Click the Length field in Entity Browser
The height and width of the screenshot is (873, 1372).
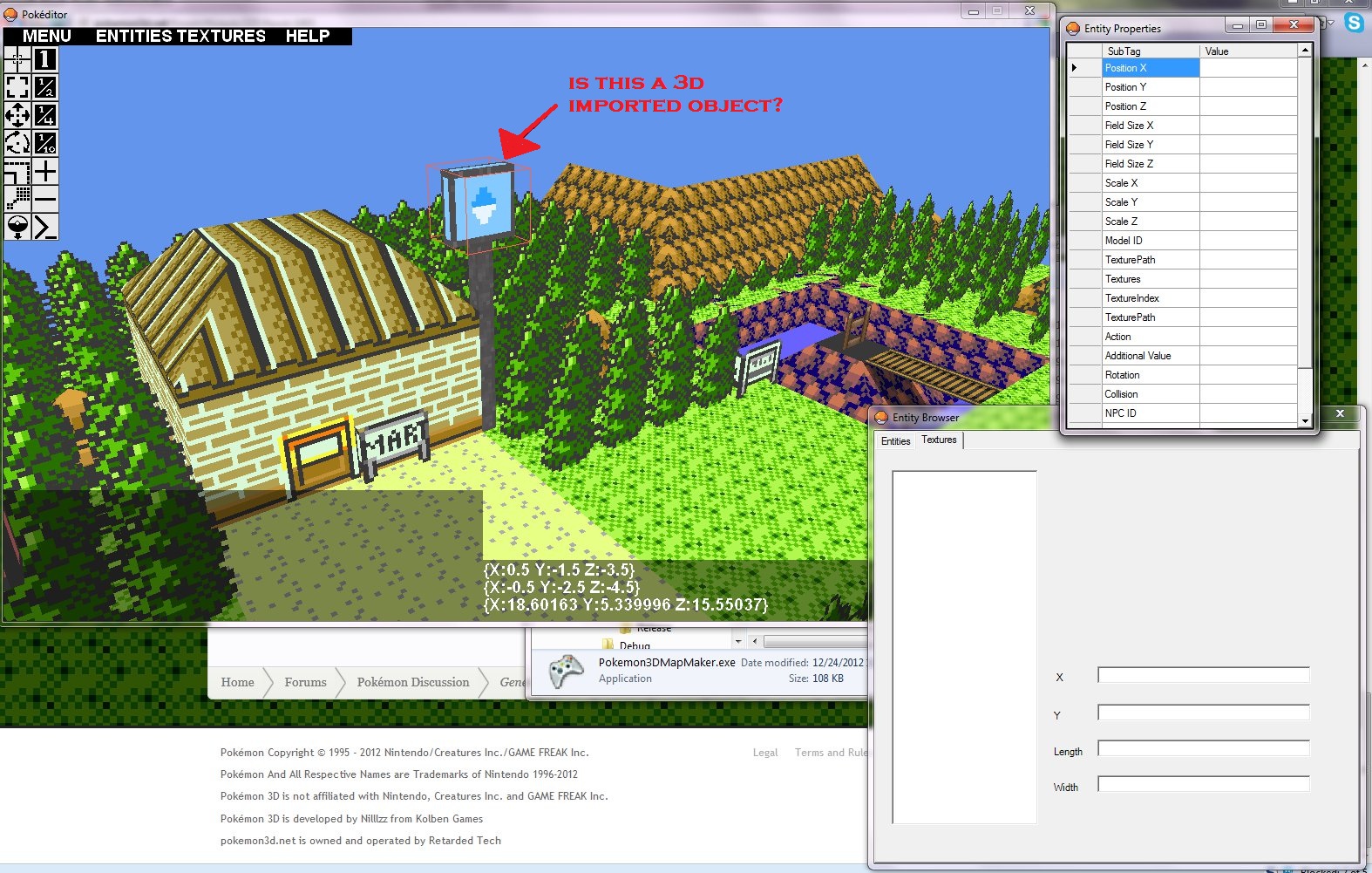[x=1203, y=748]
